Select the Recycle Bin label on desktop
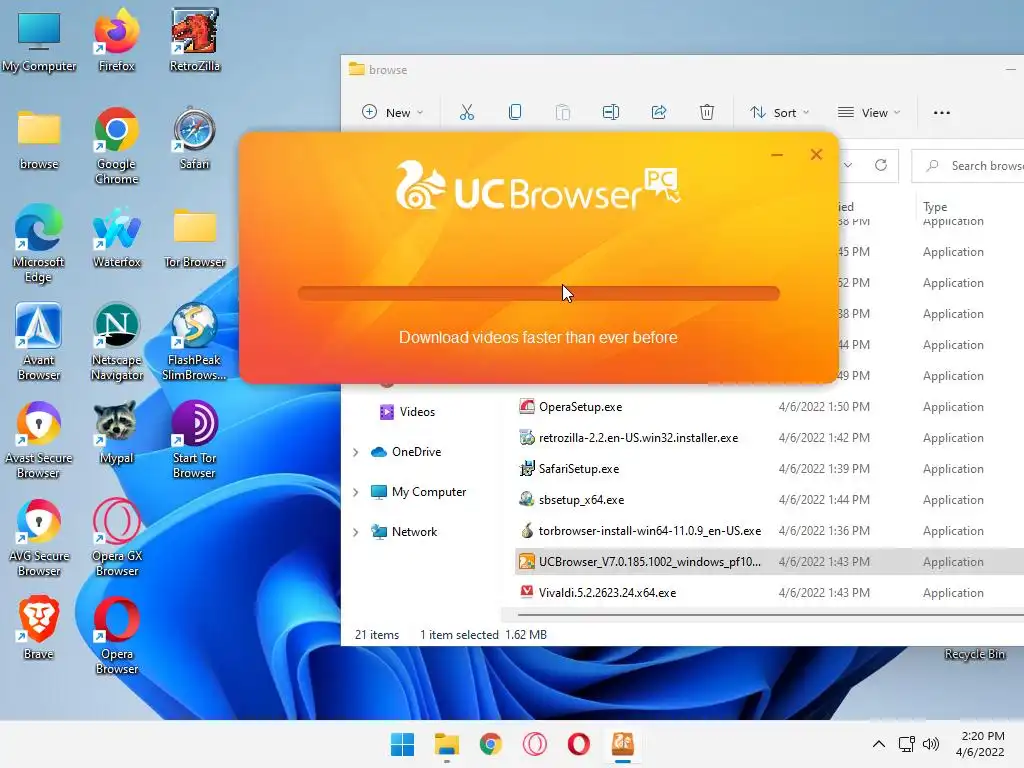This screenshot has height=768, width=1024. click(x=974, y=654)
